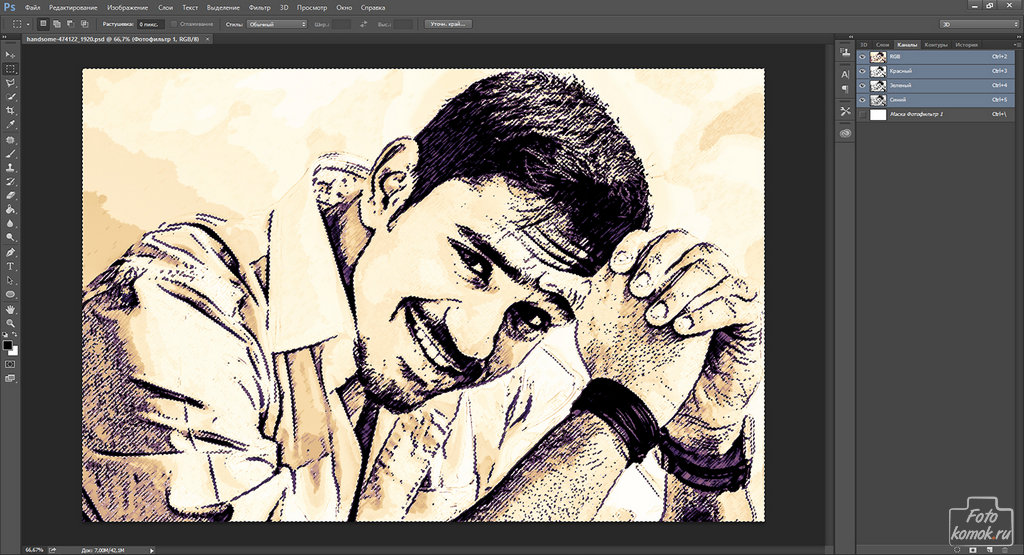Toggle the Сглаживание checkbox
1024x555 pixels.
pyautogui.click(x=174, y=24)
